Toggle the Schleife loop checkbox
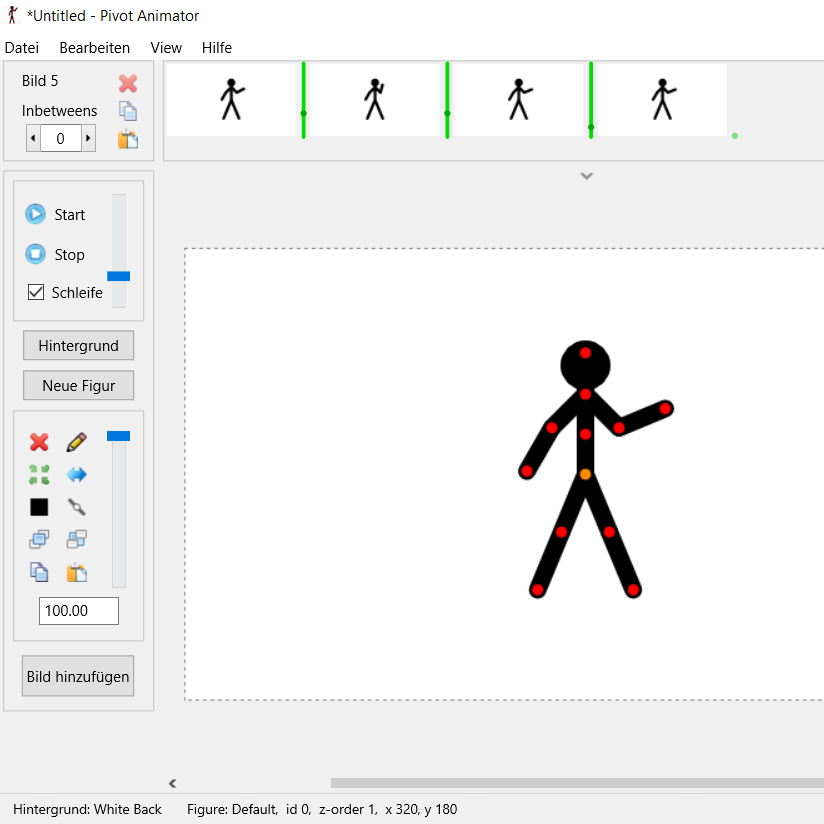 tap(36, 292)
